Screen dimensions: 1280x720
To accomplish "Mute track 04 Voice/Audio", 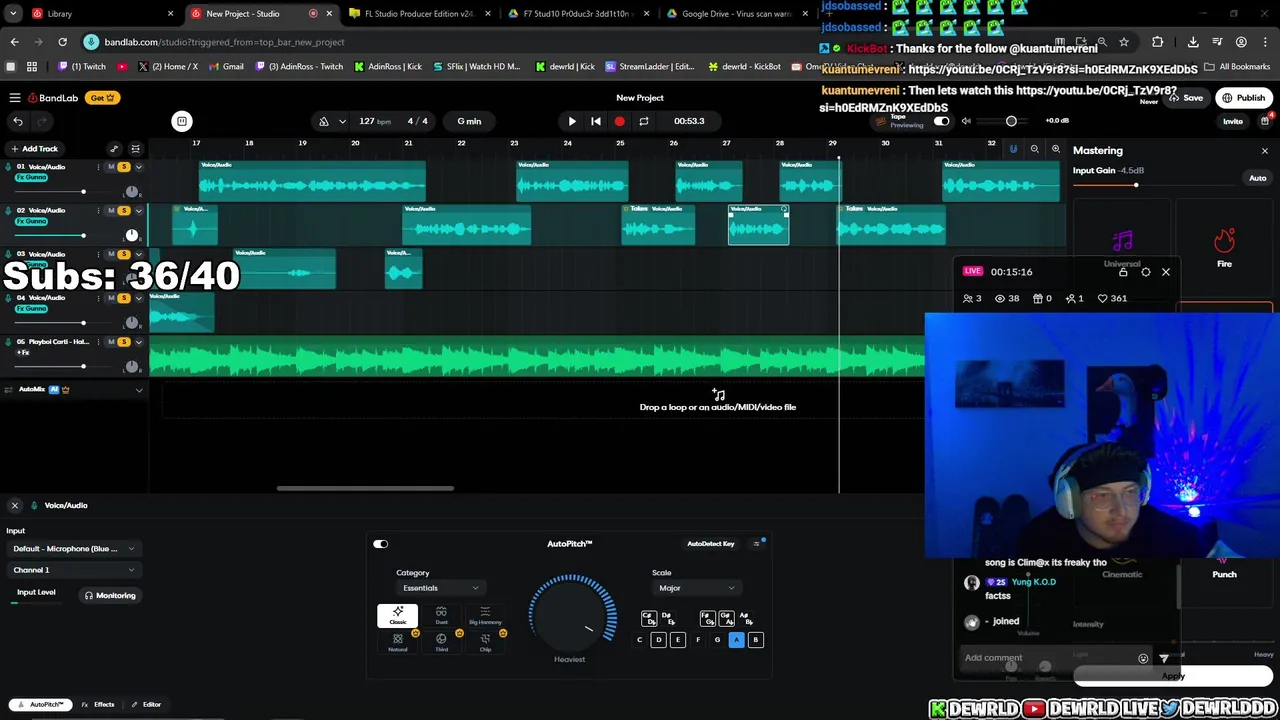I will (x=111, y=298).
